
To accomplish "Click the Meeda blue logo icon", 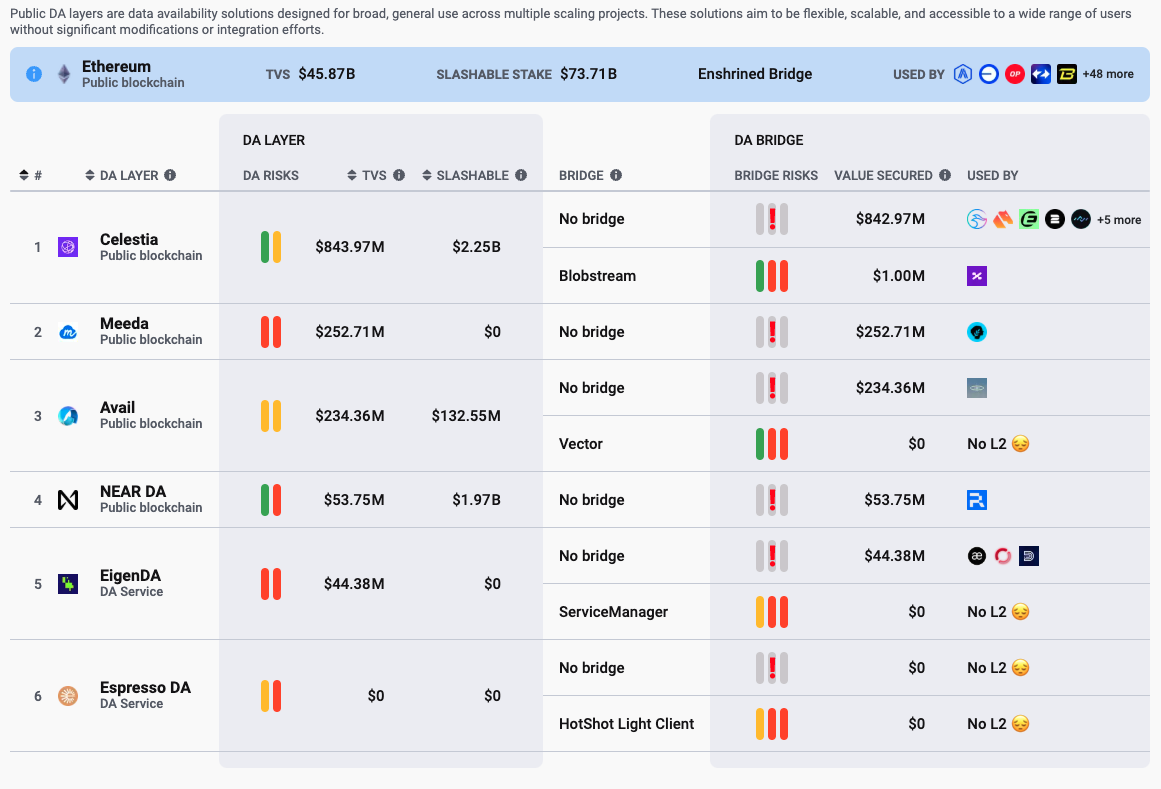I will 68,332.
